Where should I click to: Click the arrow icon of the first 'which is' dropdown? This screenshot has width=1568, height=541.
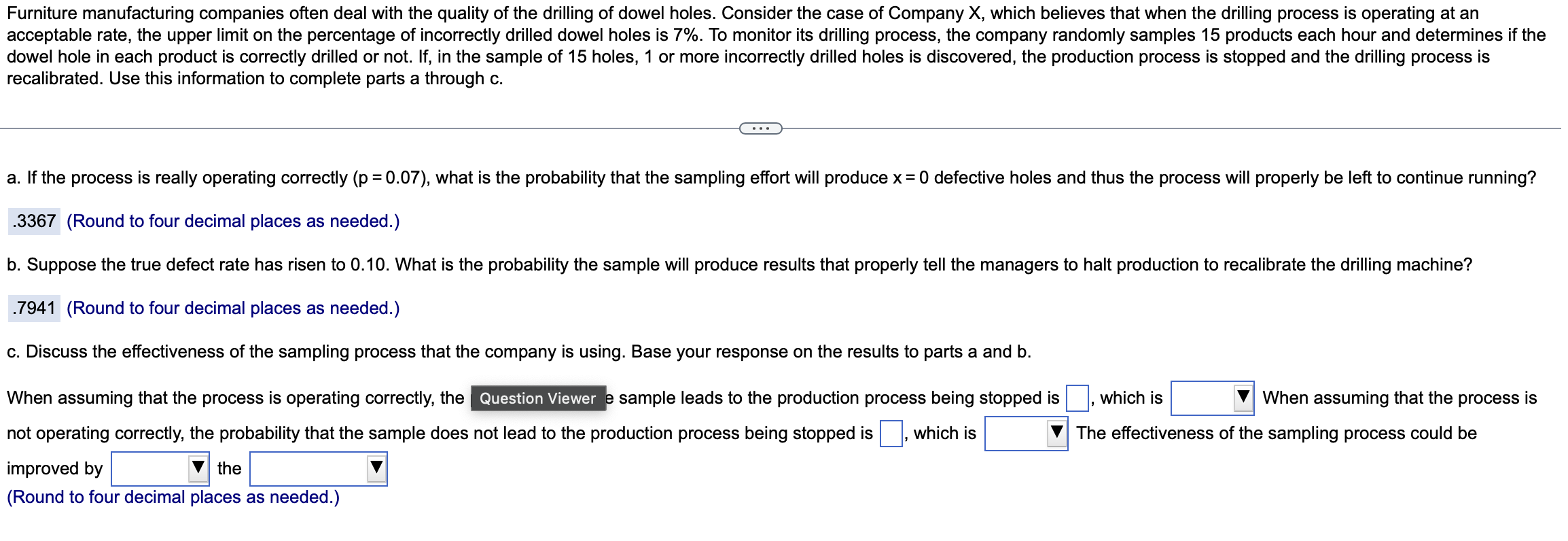point(1243,397)
